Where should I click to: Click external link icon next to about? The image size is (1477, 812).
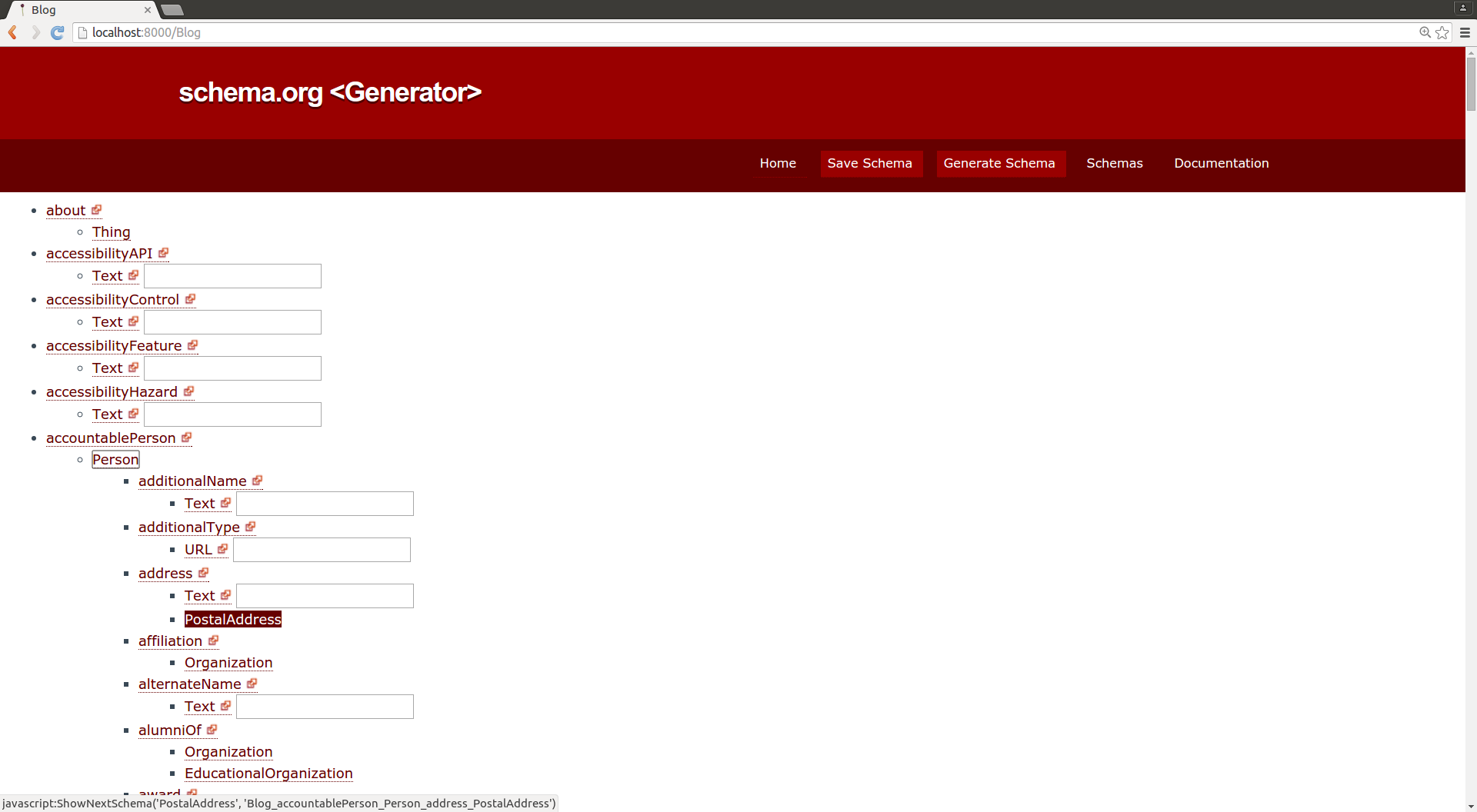pos(96,210)
